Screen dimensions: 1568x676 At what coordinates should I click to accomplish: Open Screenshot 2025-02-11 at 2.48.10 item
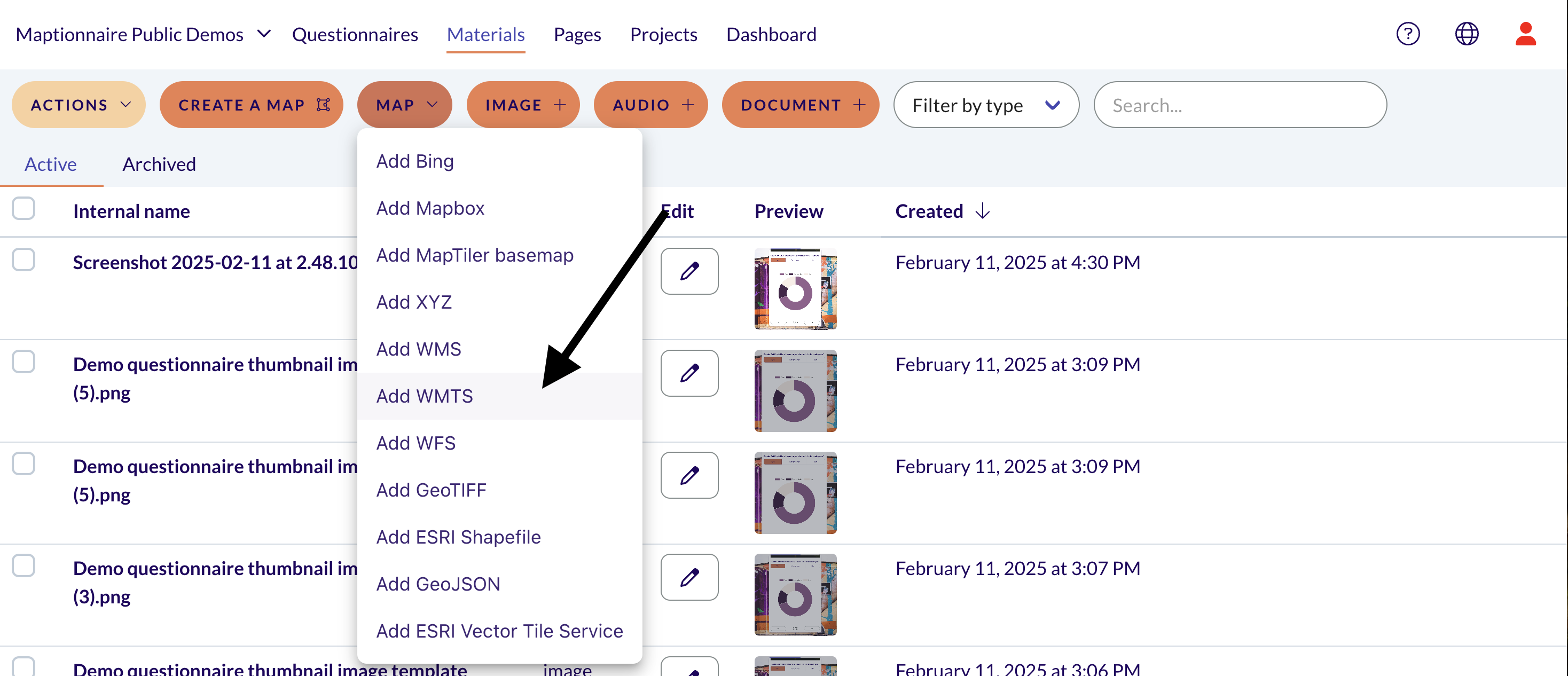coord(215,262)
